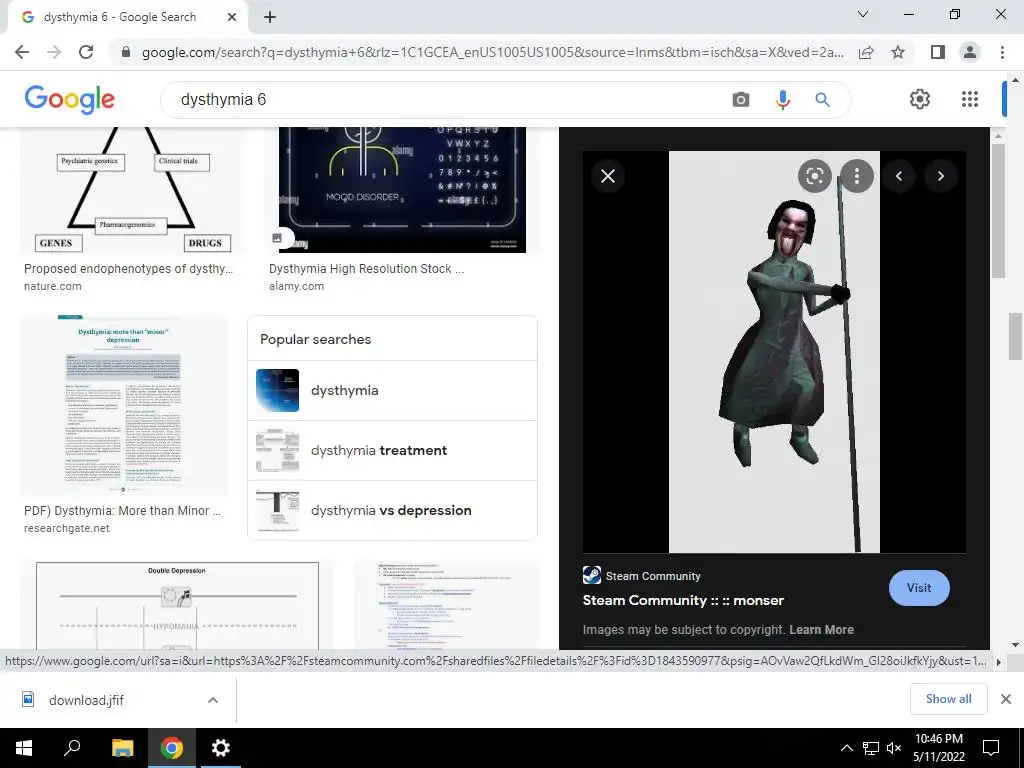Screen dimensions: 1024x768
Task: Show hidden tray icons chevron
Action: click(x=846, y=748)
